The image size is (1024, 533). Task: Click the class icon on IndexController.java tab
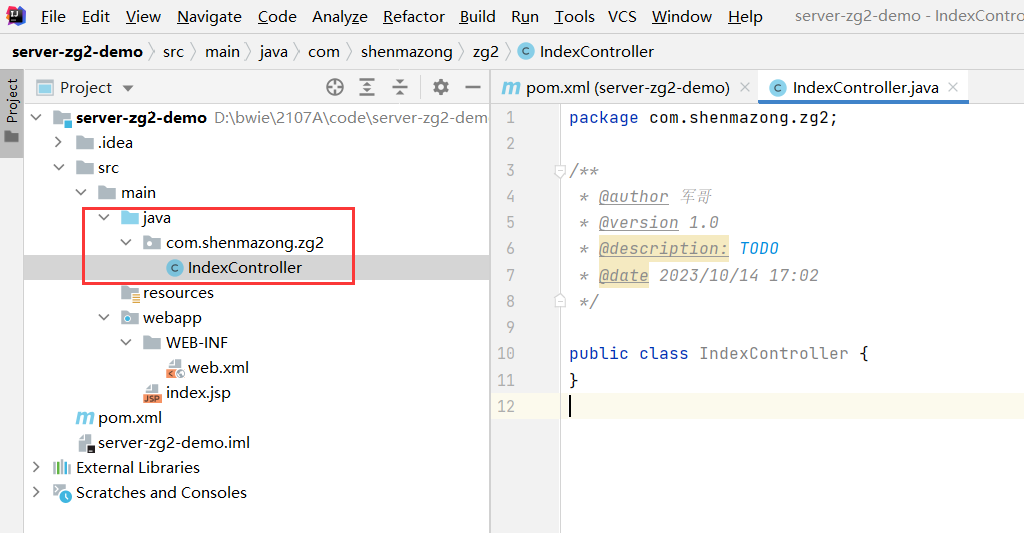778,88
